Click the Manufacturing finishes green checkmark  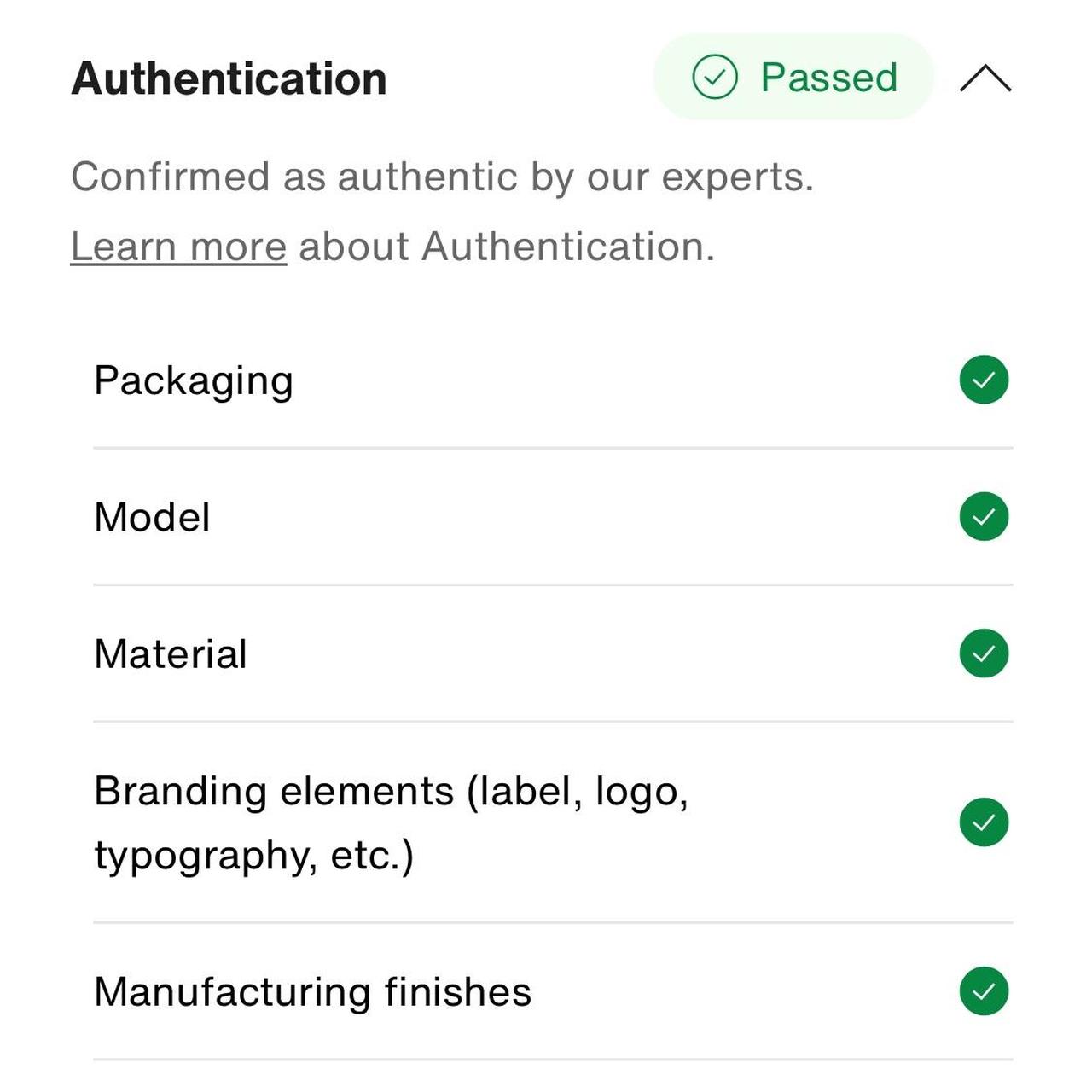coord(984,991)
